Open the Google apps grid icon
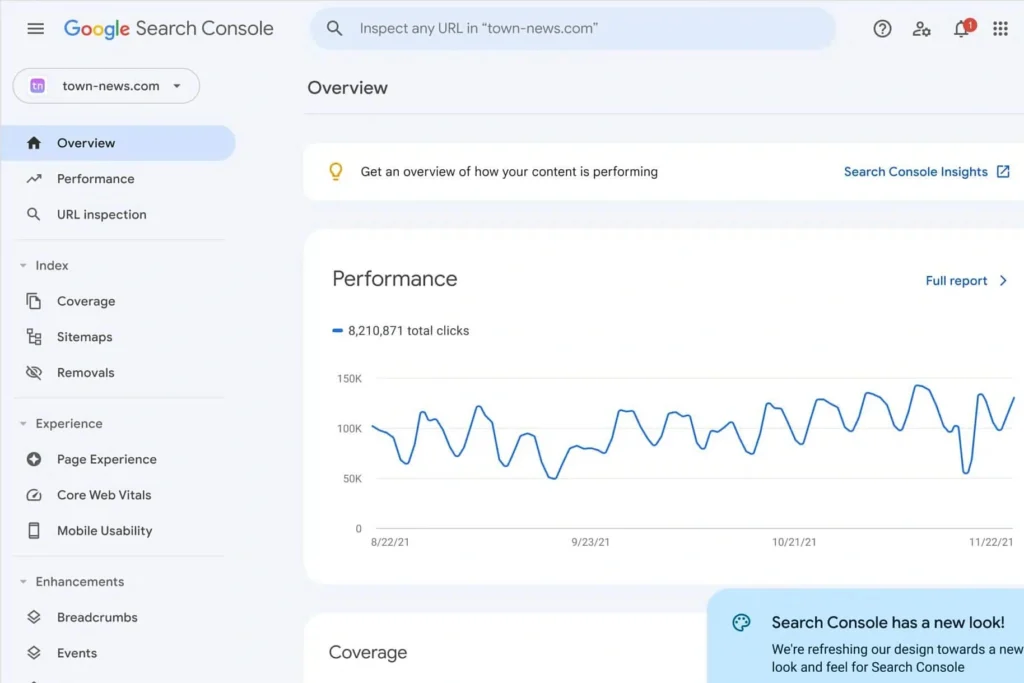Viewport: 1024px width, 683px height. (1000, 29)
